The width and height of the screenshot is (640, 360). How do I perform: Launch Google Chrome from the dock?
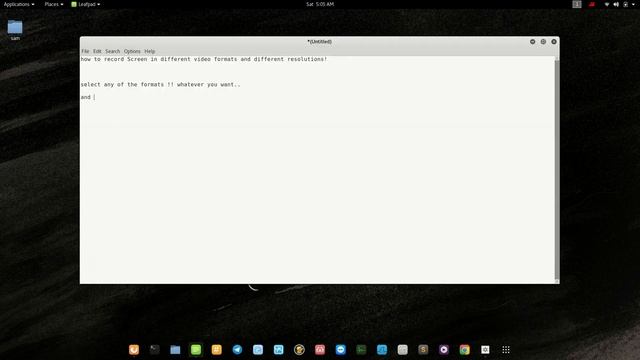(x=464, y=349)
